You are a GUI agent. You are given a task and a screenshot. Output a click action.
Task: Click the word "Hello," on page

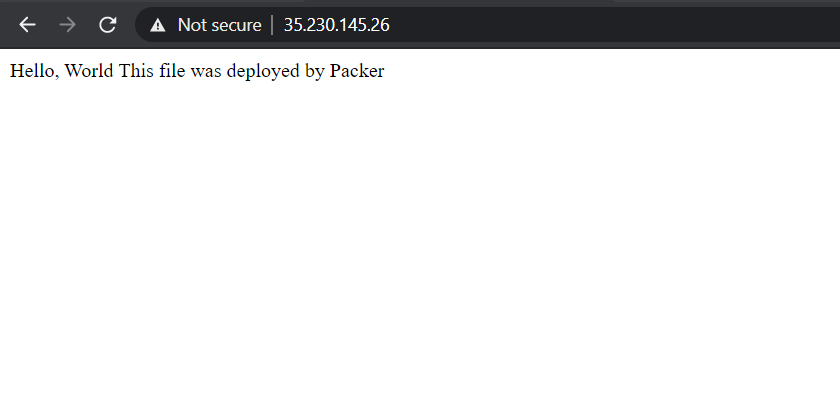coord(35,71)
